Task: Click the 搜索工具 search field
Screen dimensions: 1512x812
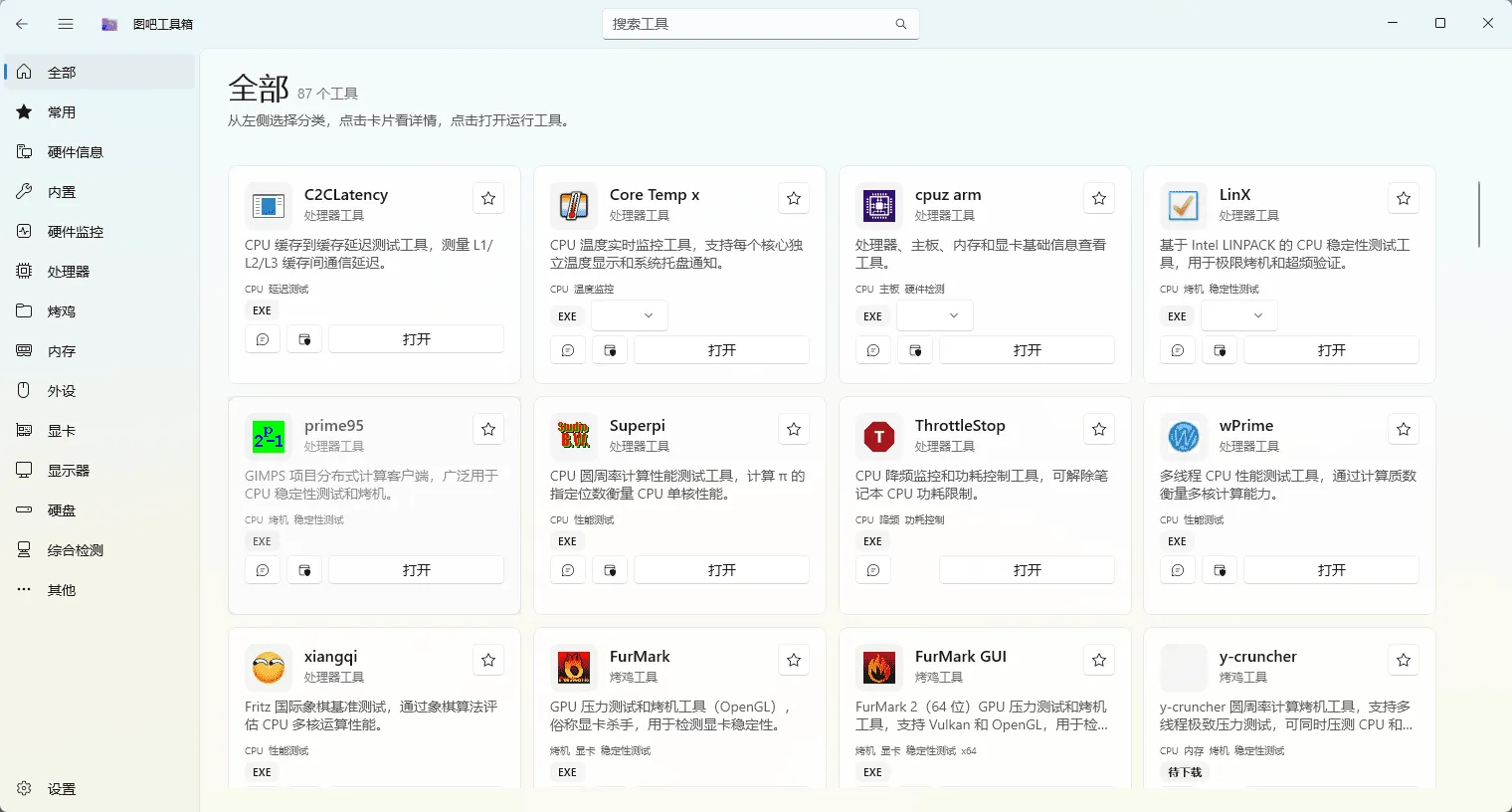Action: point(761,24)
